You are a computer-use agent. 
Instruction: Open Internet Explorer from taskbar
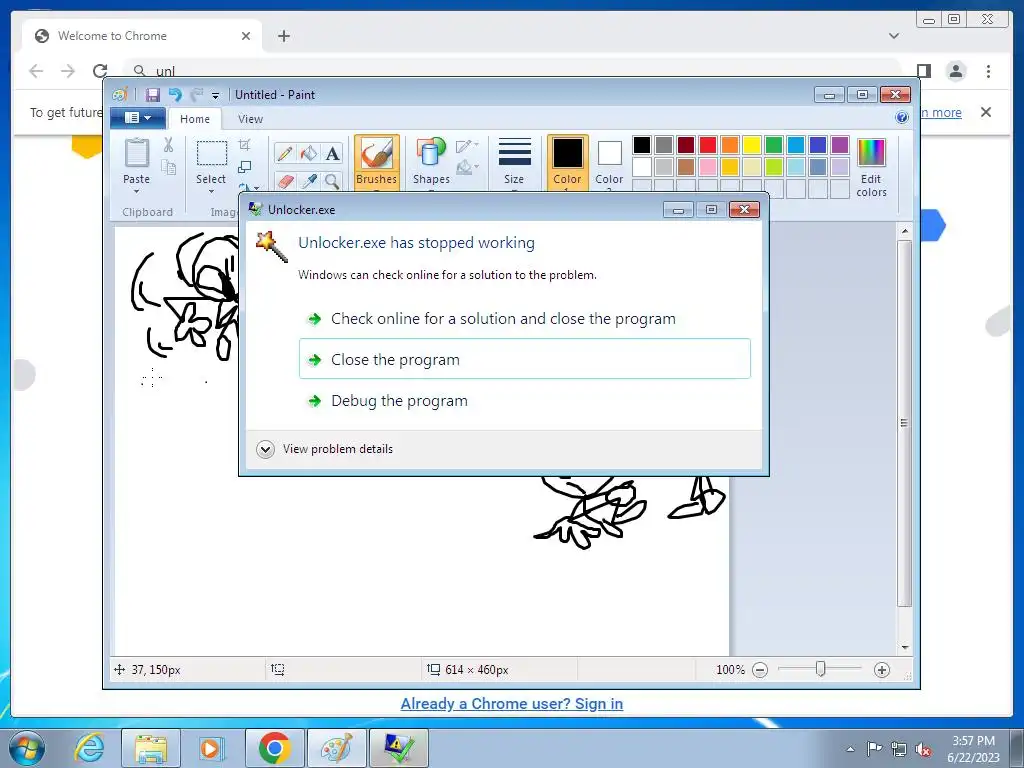click(88, 748)
